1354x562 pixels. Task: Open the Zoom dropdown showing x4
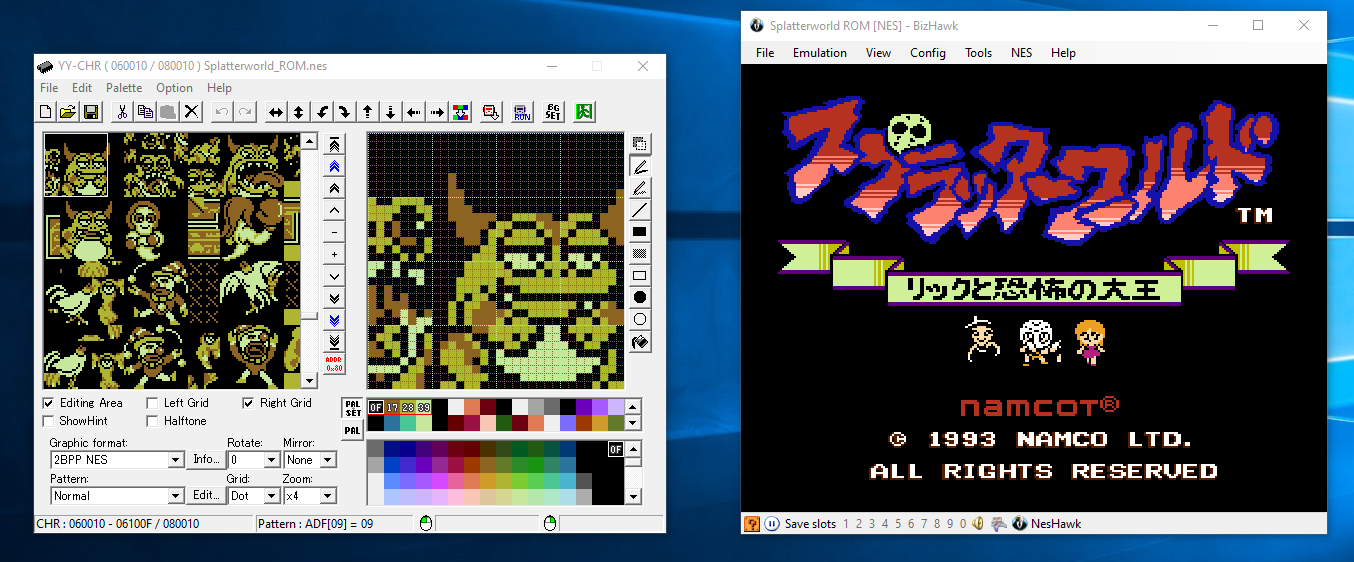pyautogui.click(x=328, y=496)
